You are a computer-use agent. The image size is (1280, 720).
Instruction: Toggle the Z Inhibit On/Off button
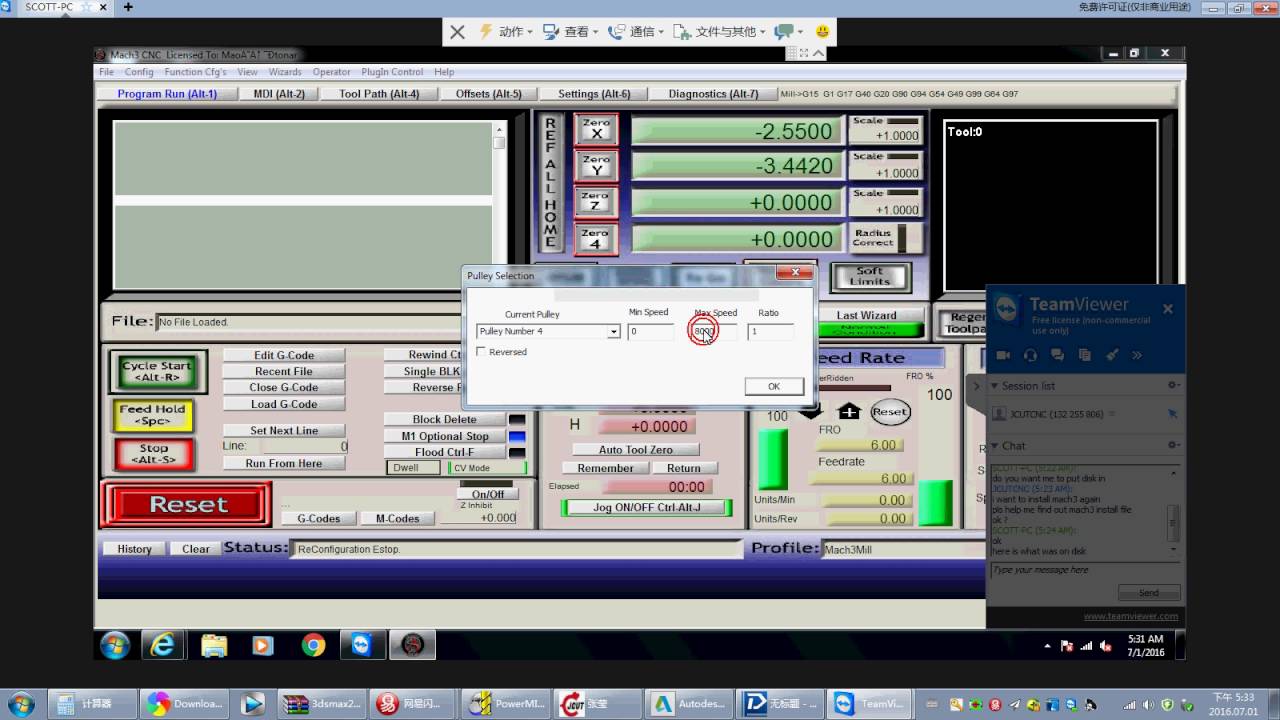(x=488, y=494)
